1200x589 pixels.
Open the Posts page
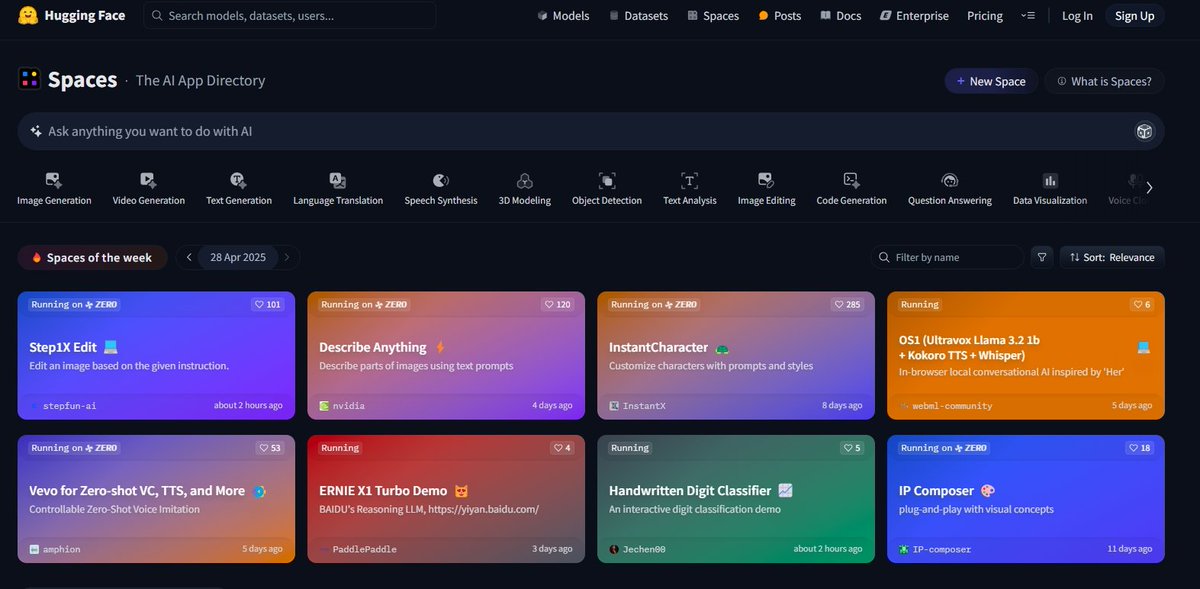[779, 16]
